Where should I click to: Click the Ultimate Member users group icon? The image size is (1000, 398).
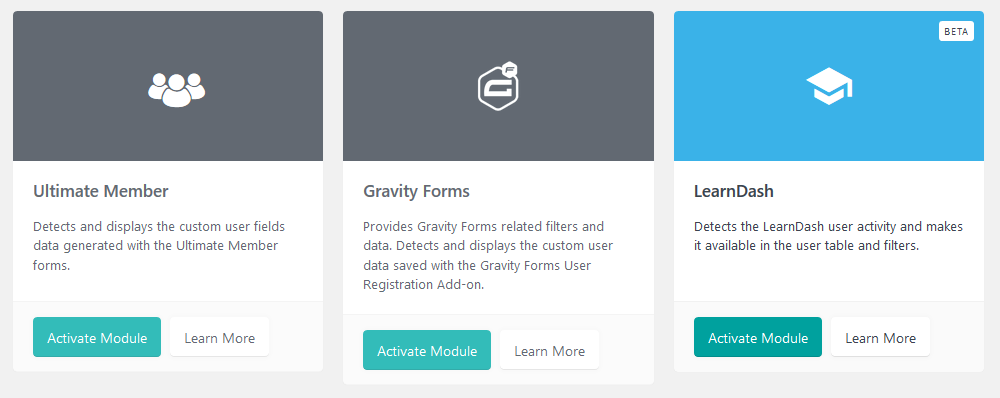click(x=177, y=89)
